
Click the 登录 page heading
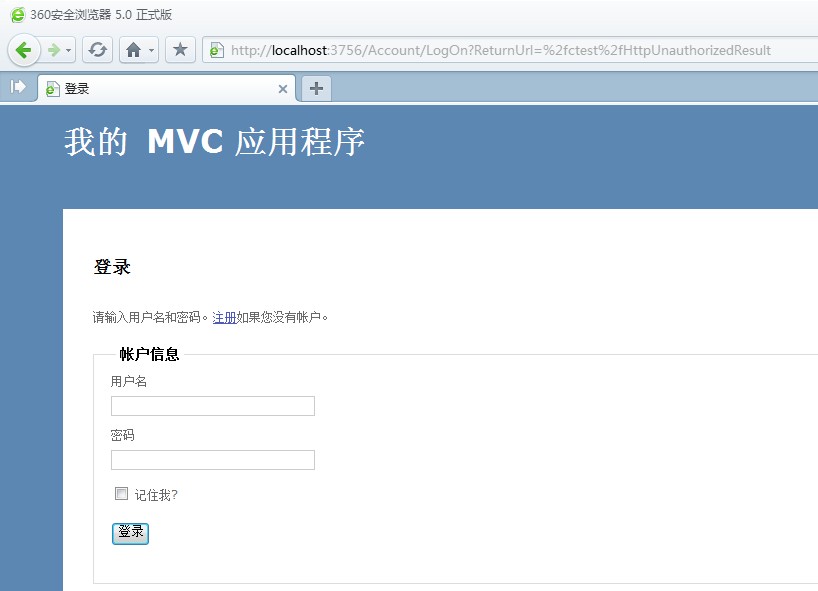click(x=112, y=267)
